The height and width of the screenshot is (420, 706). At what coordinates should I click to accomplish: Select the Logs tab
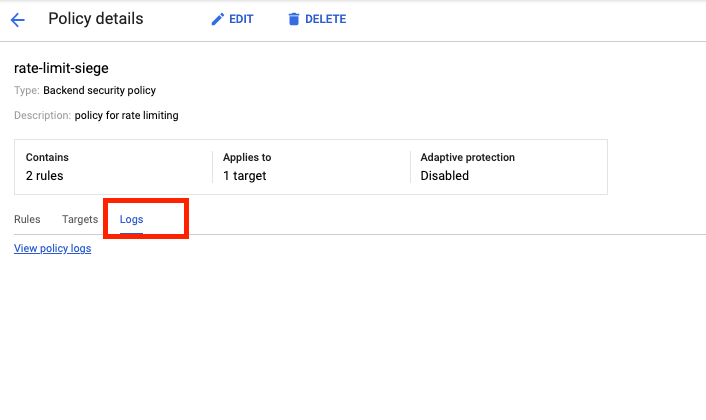coord(131,219)
